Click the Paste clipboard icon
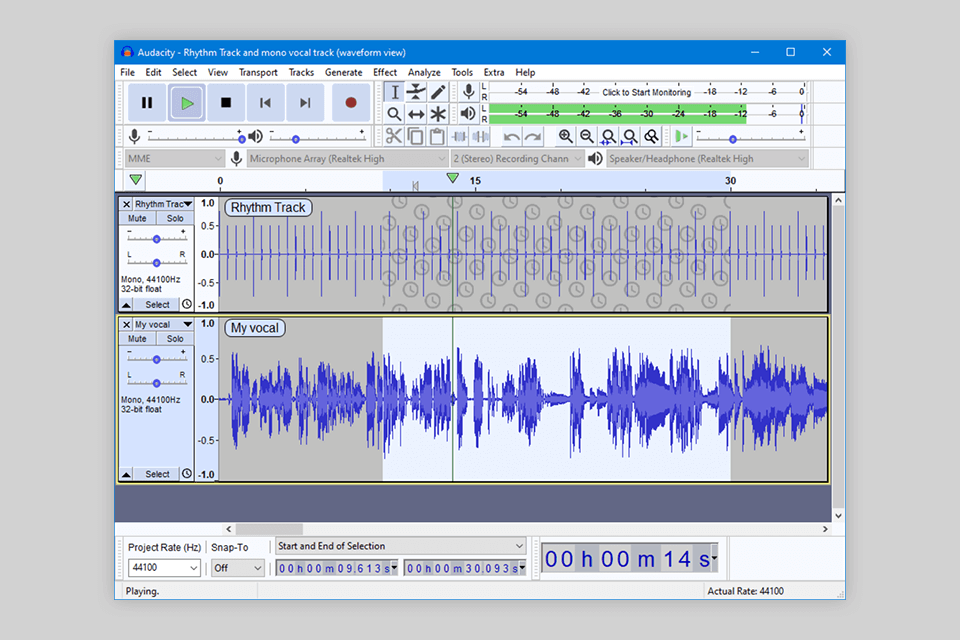 click(x=437, y=137)
